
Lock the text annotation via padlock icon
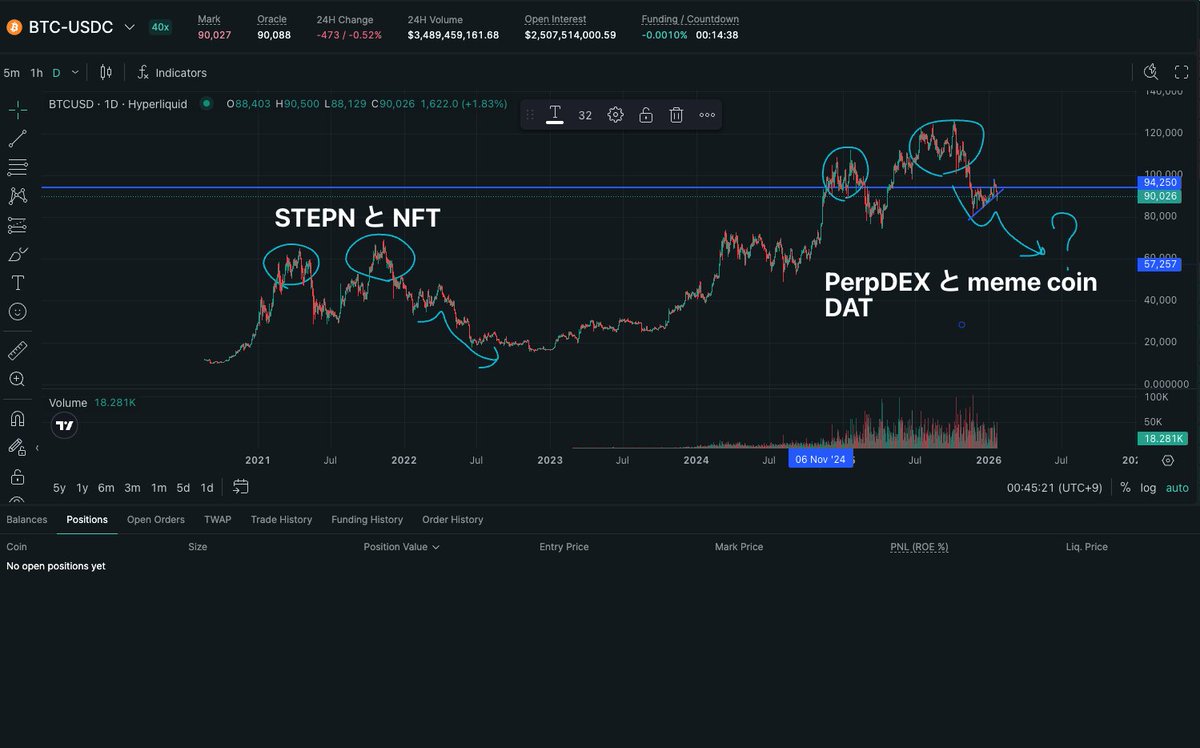[x=646, y=115]
